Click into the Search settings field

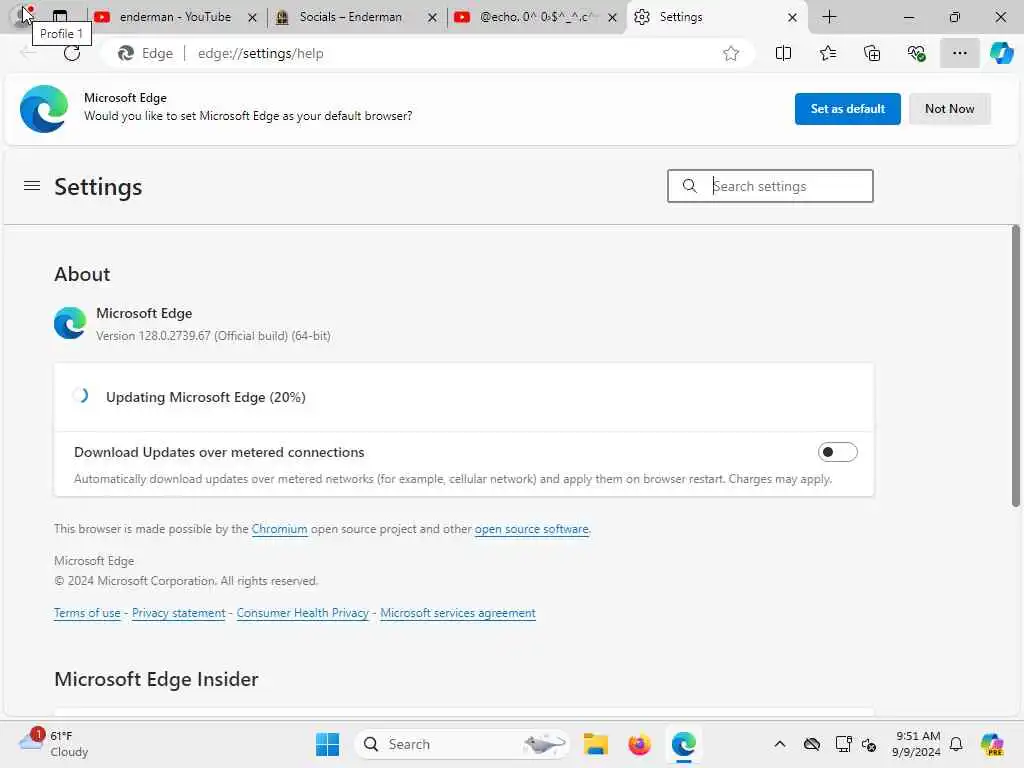pyautogui.click(x=771, y=186)
